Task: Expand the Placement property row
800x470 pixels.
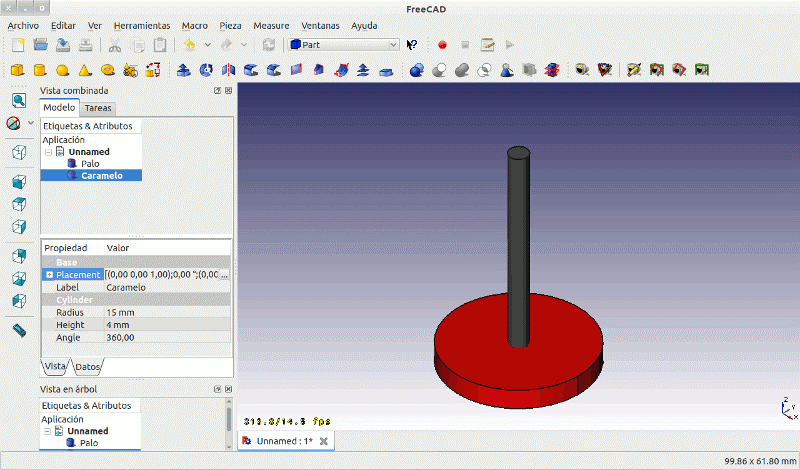Action: click(x=49, y=275)
